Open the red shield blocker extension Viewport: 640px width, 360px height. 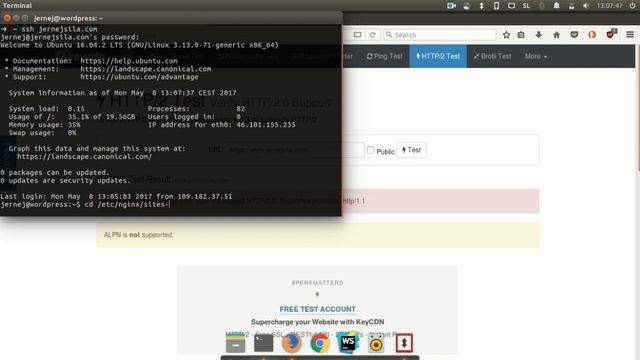tap(611, 34)
